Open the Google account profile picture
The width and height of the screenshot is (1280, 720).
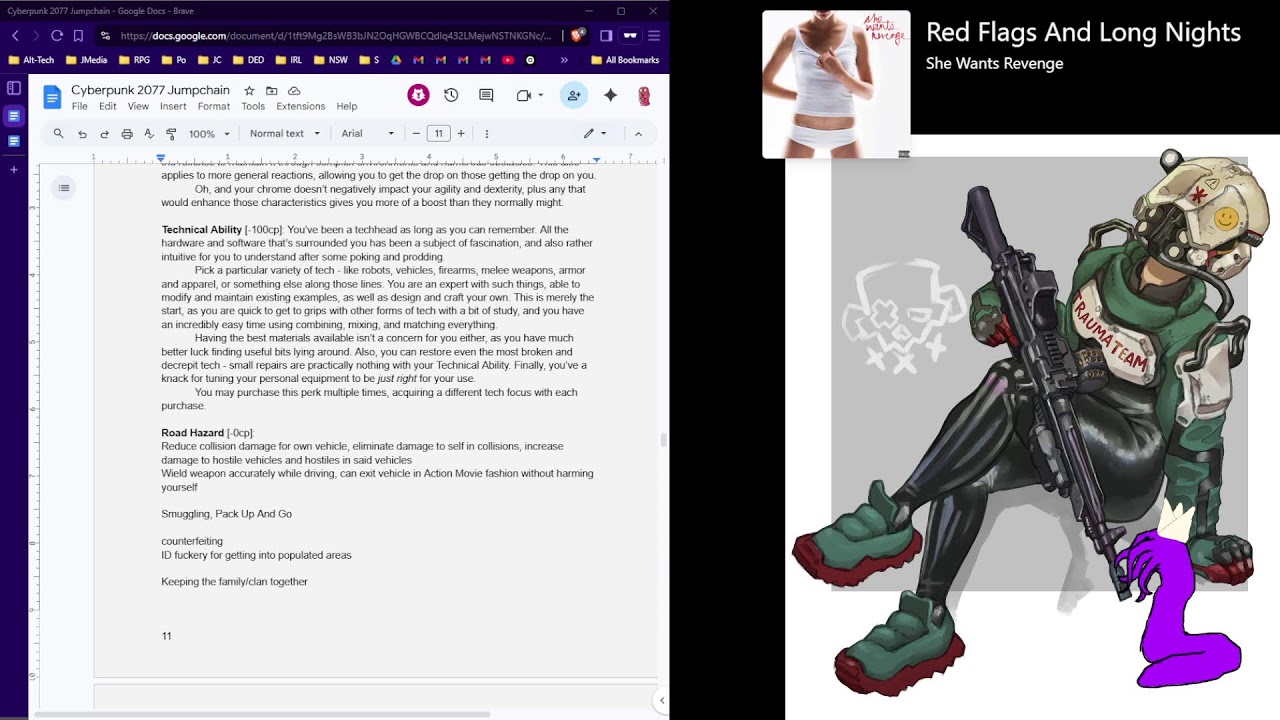pyautogui.click(x=644, y=96)
